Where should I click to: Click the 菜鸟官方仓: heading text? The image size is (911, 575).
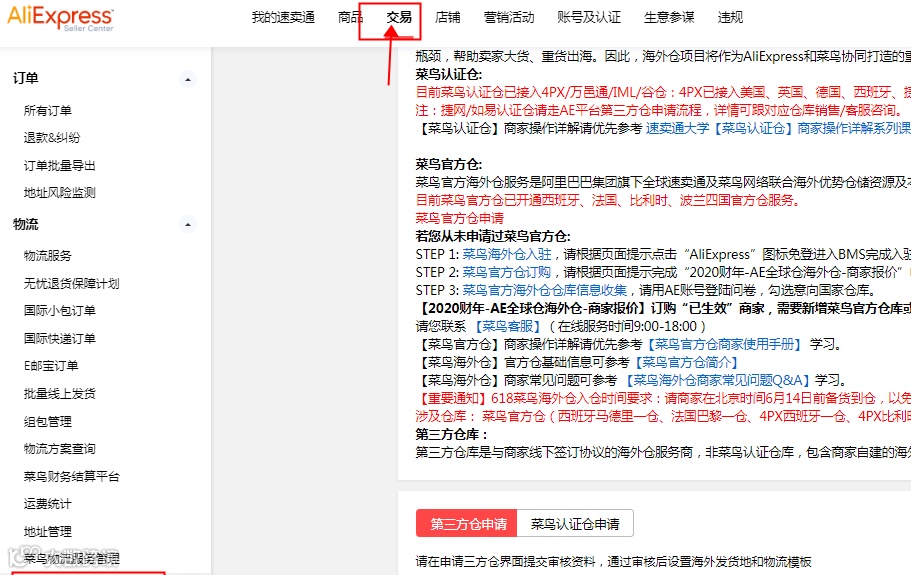(449, 164)
